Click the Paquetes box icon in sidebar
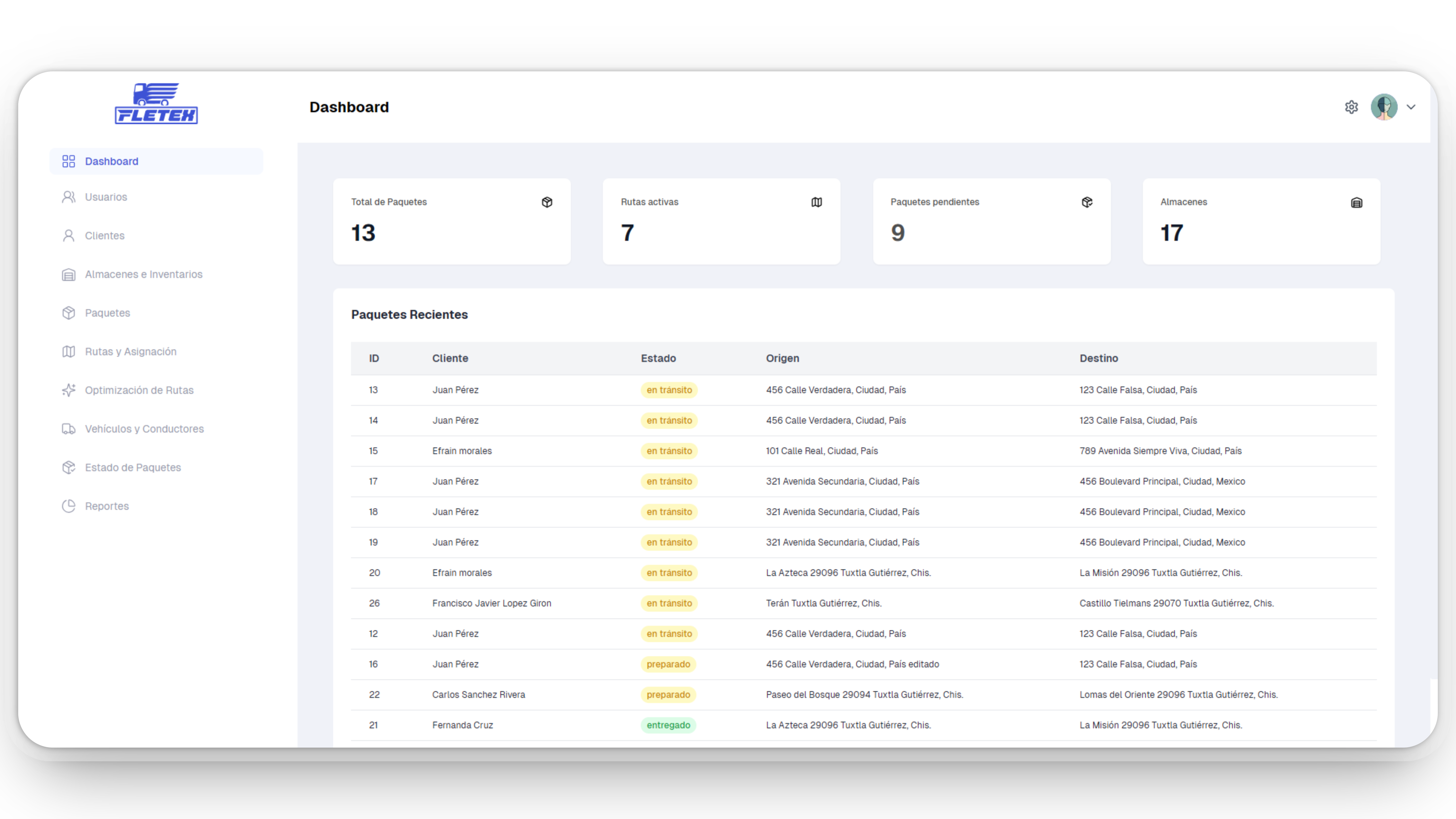This screenshot has width=1456, height=819. point(69,313)
